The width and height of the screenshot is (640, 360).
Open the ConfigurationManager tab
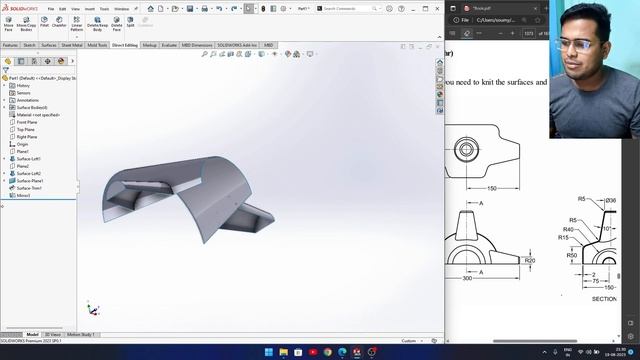pyautogui.click(x=34, y=61)
